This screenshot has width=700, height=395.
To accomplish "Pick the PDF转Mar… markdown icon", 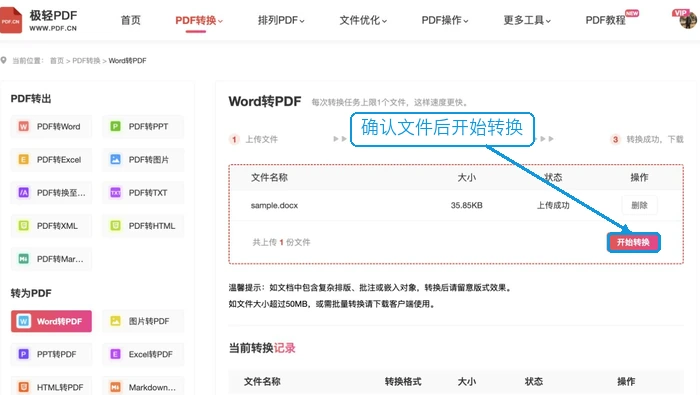I will coord(23,258).
